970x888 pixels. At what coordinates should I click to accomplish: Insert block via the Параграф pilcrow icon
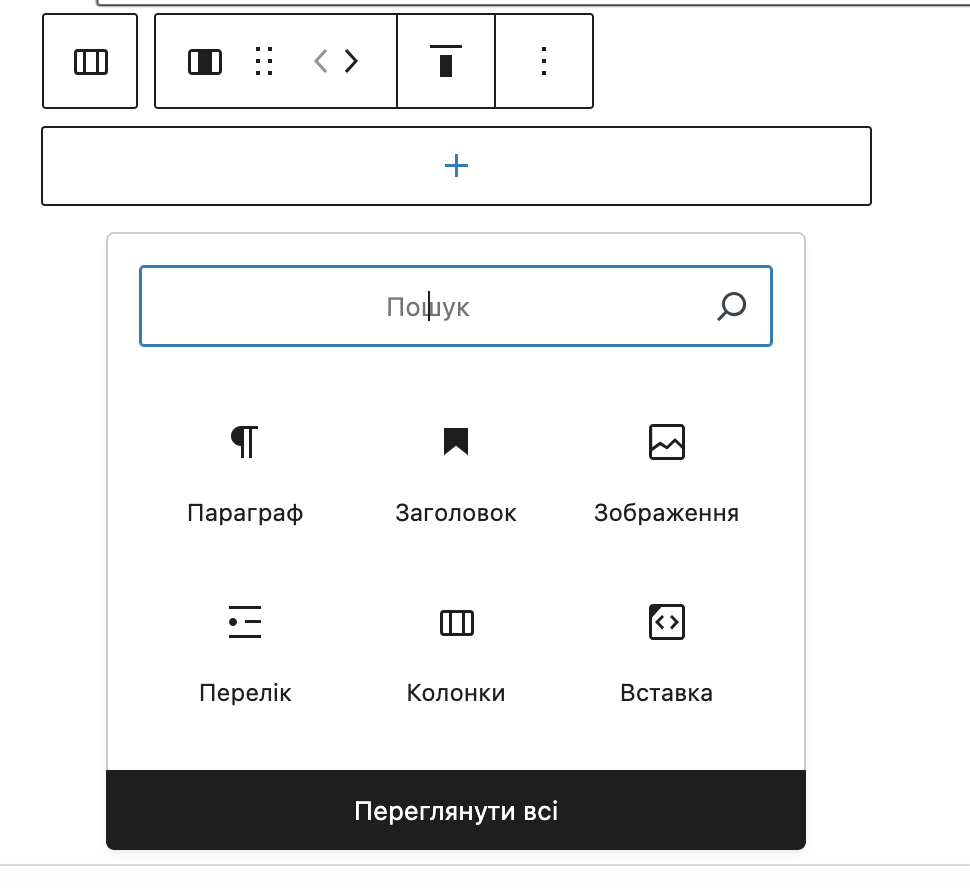pyautogui.click(x=245, y=441)
